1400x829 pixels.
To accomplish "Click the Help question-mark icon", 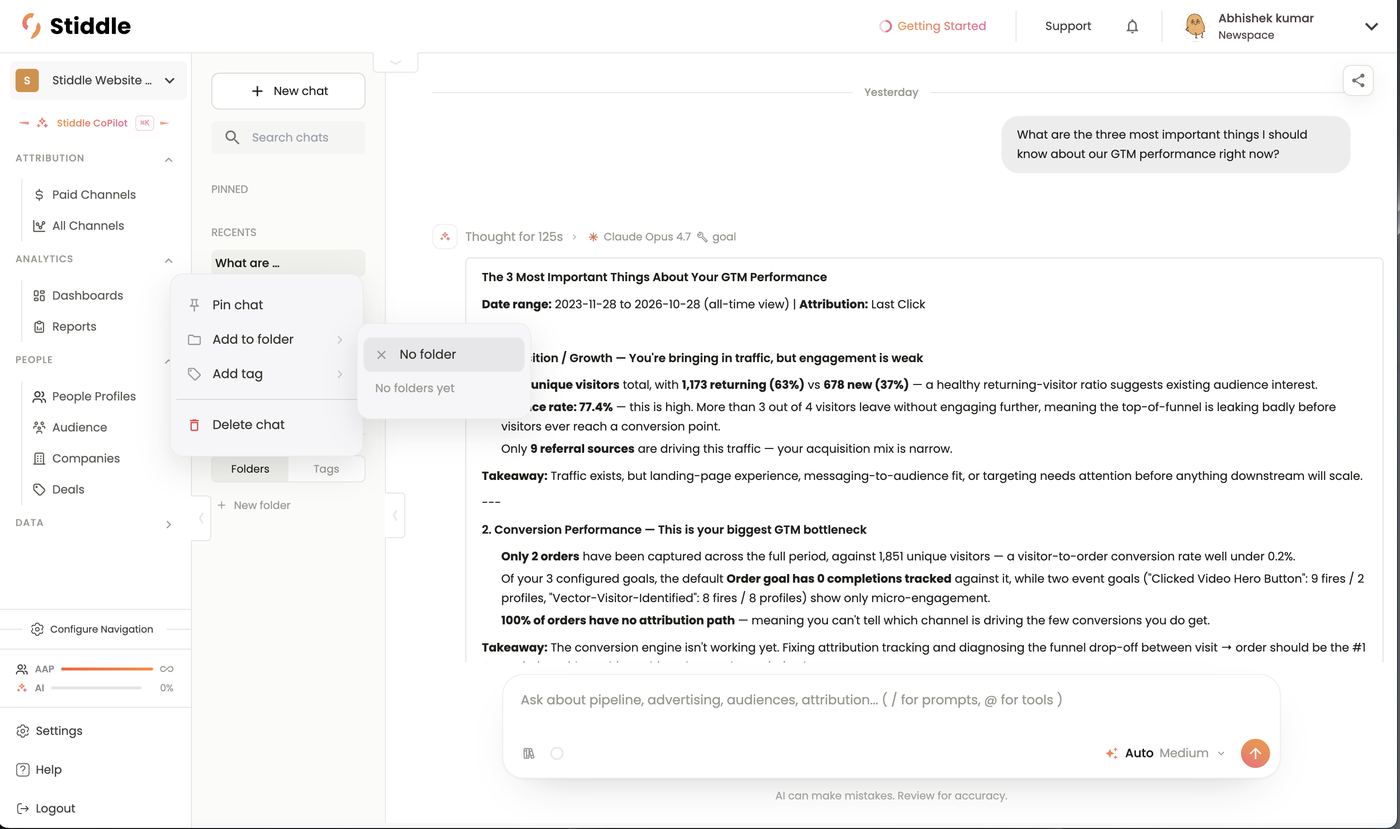I will pyautogui.click(x=23, y=770).
